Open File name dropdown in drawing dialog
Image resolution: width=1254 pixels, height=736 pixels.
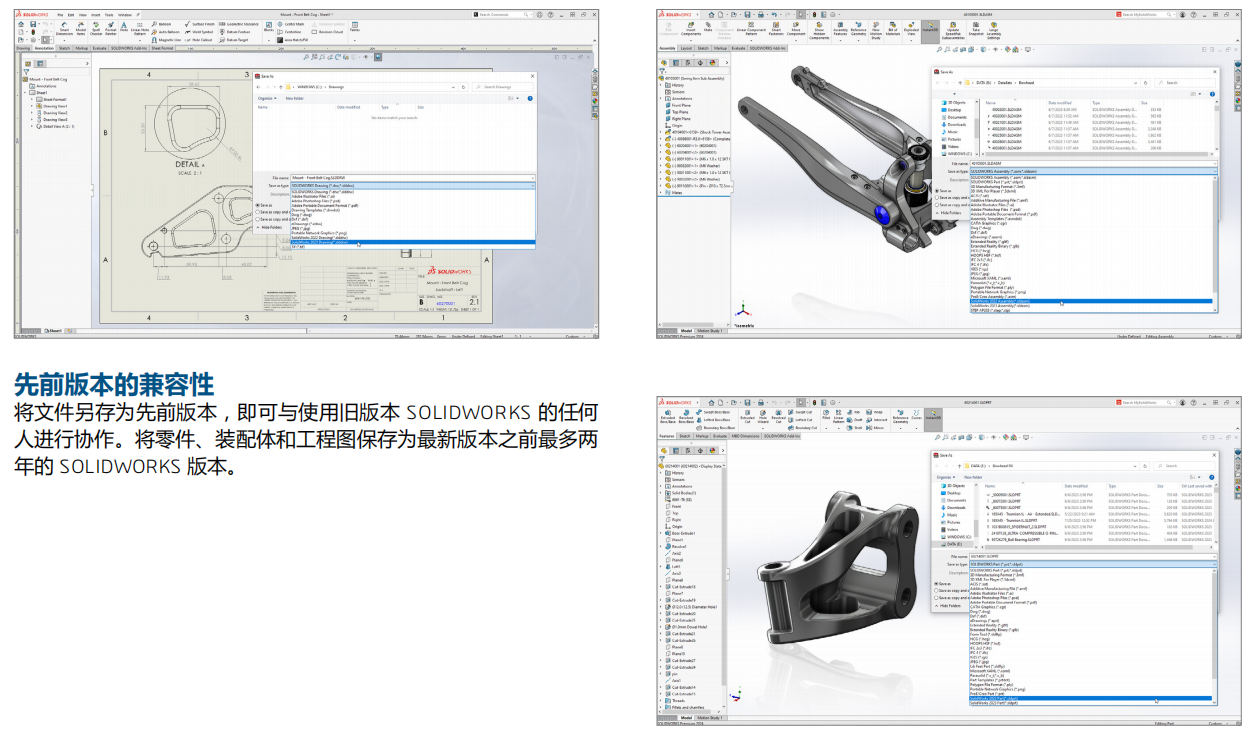click(532, 178)
